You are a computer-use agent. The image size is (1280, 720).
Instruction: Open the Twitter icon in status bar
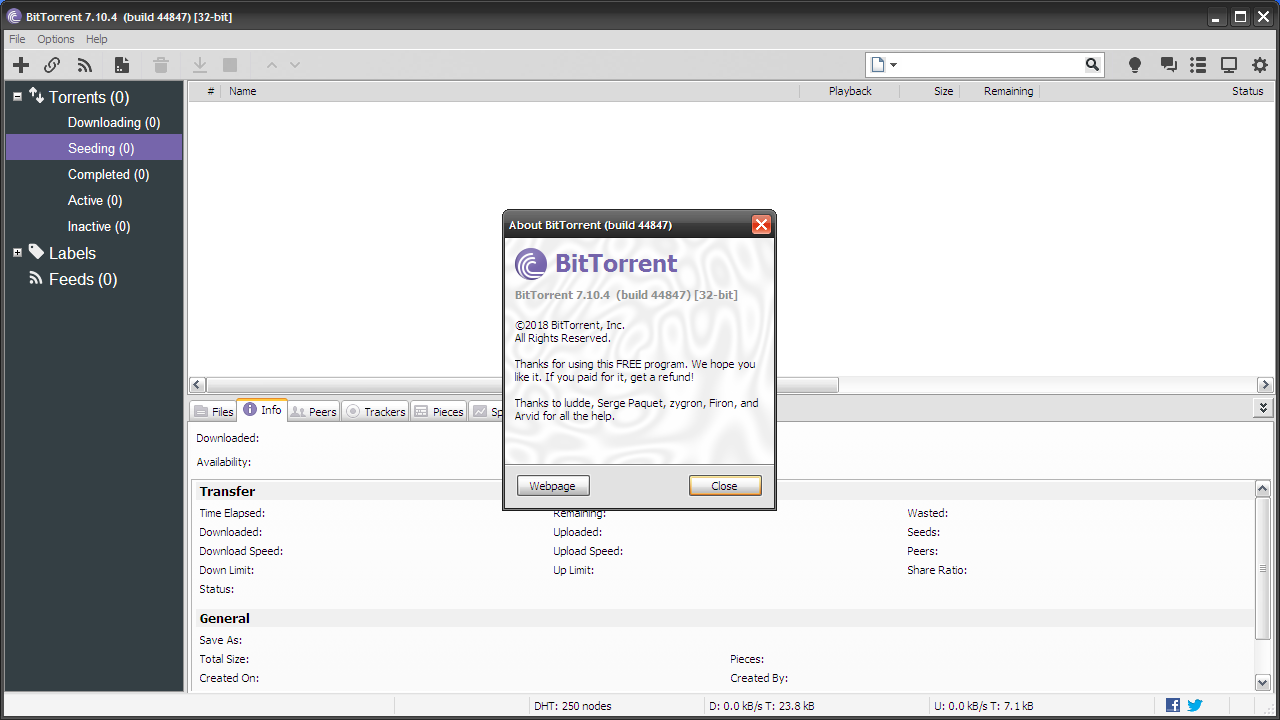pos(1195,705)
